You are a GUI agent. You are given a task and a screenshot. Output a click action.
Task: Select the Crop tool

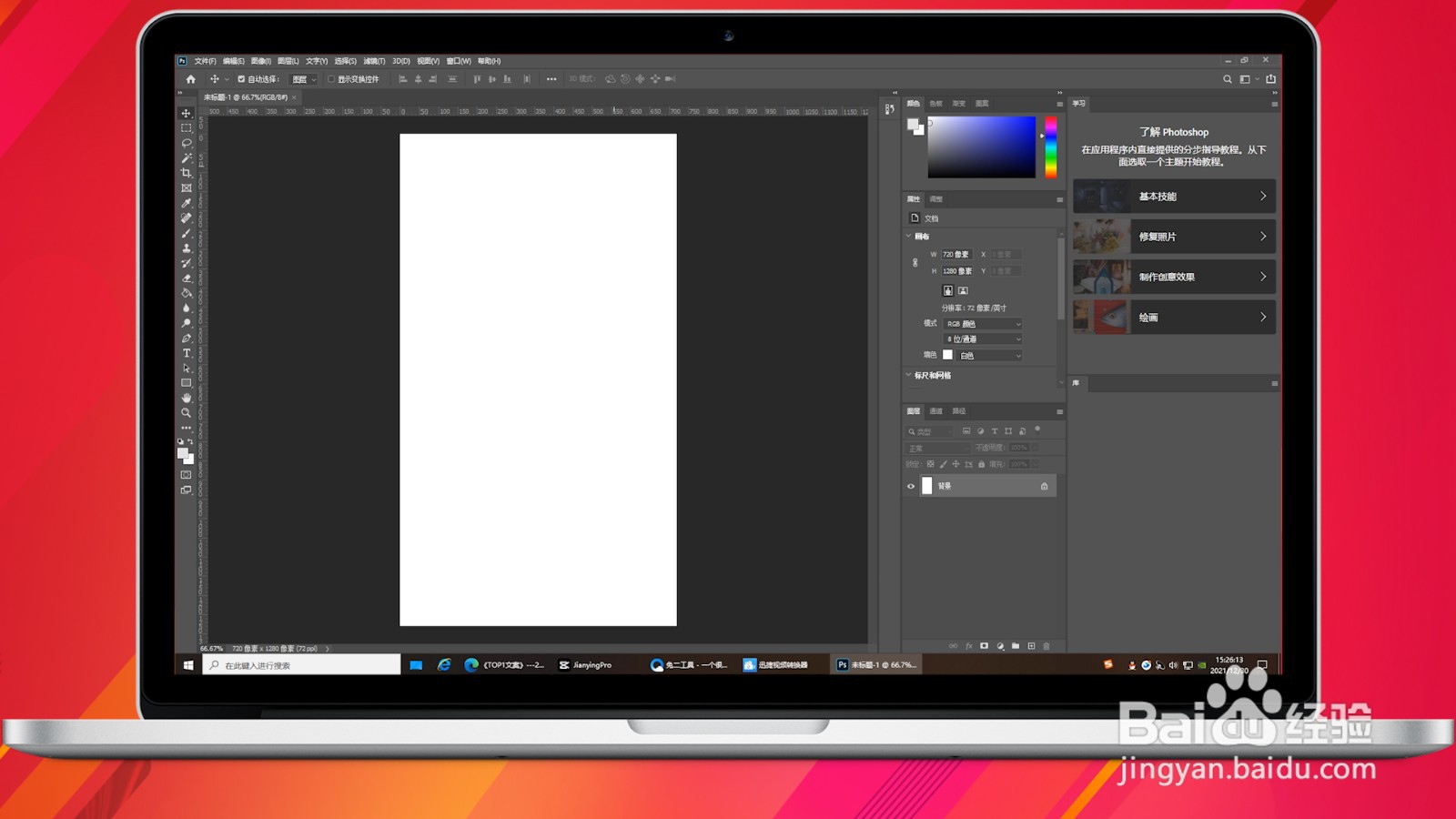tap(187, 173)
